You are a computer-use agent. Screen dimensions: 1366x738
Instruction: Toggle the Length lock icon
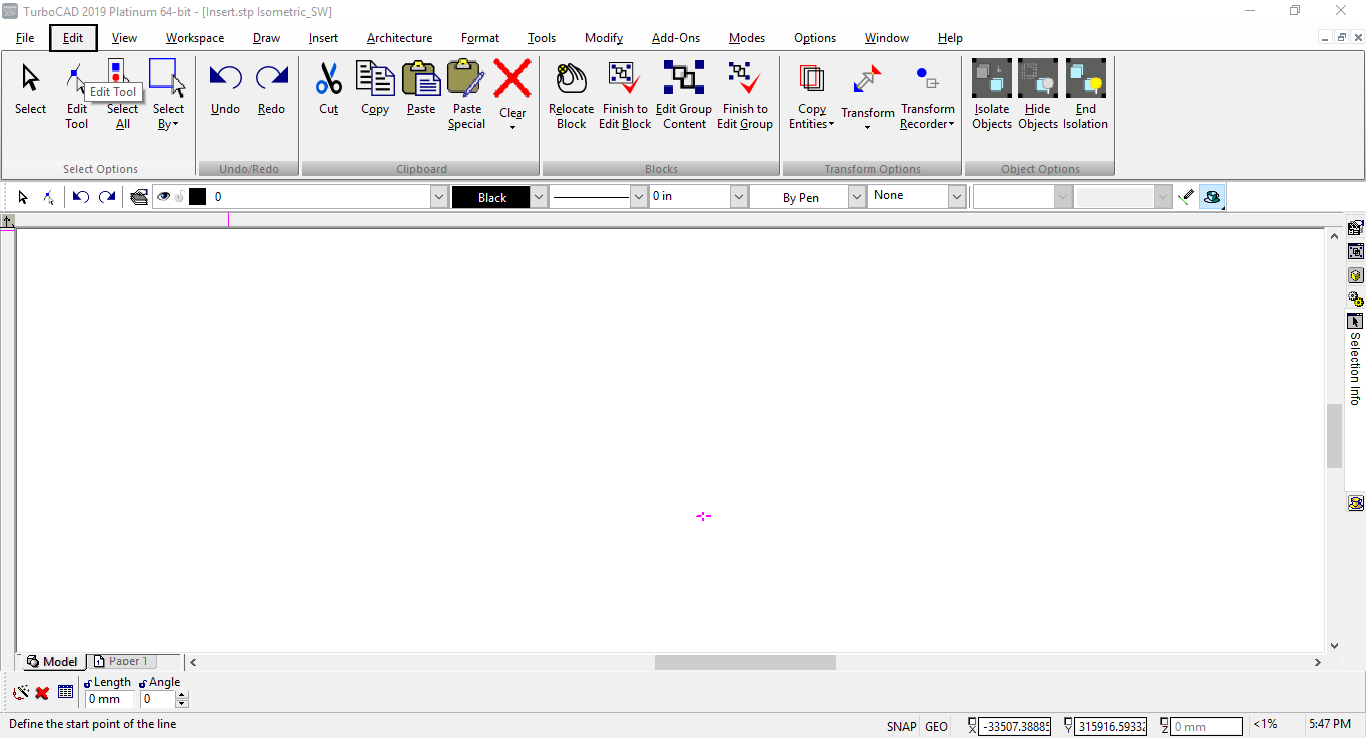[x=88, y=683]
